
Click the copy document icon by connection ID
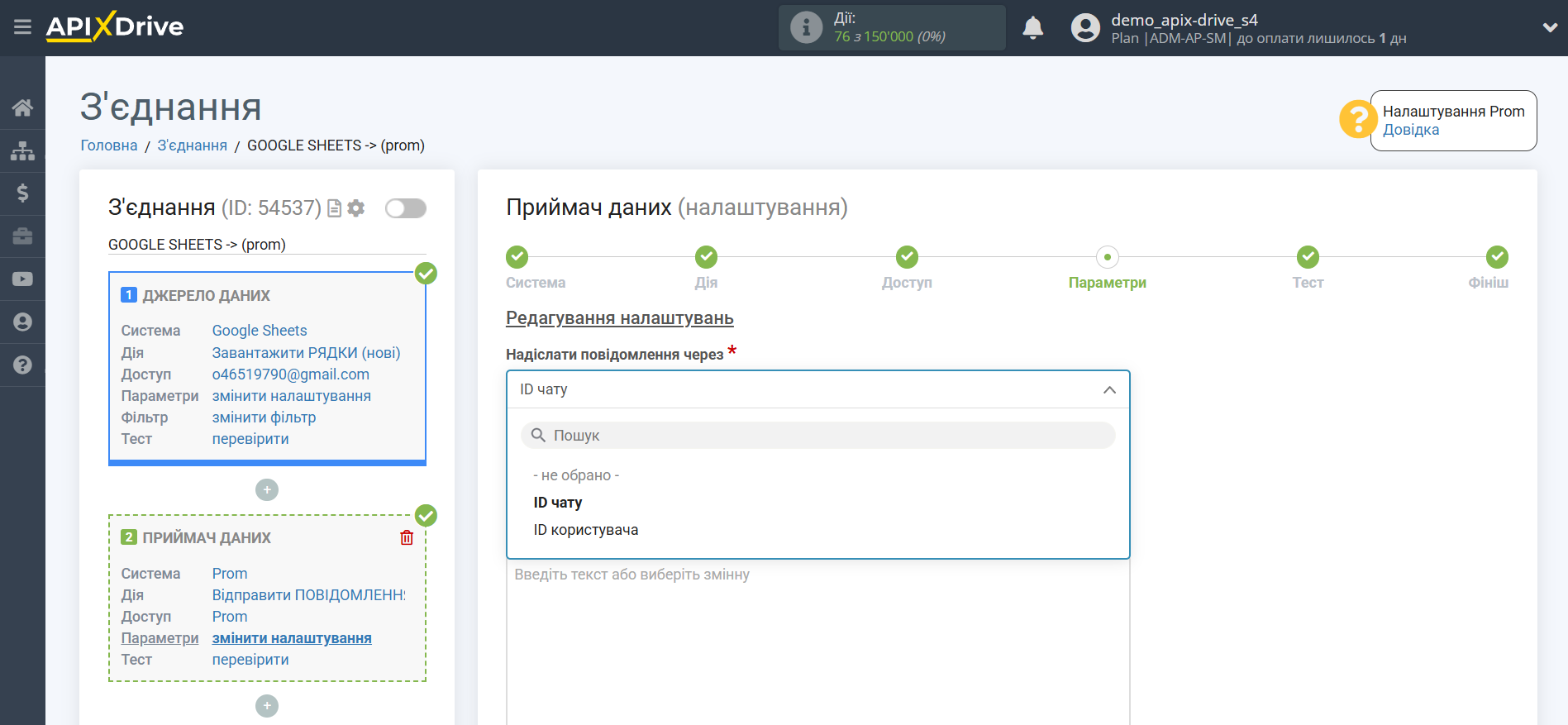pyautogui.click(x=335, y=208)
